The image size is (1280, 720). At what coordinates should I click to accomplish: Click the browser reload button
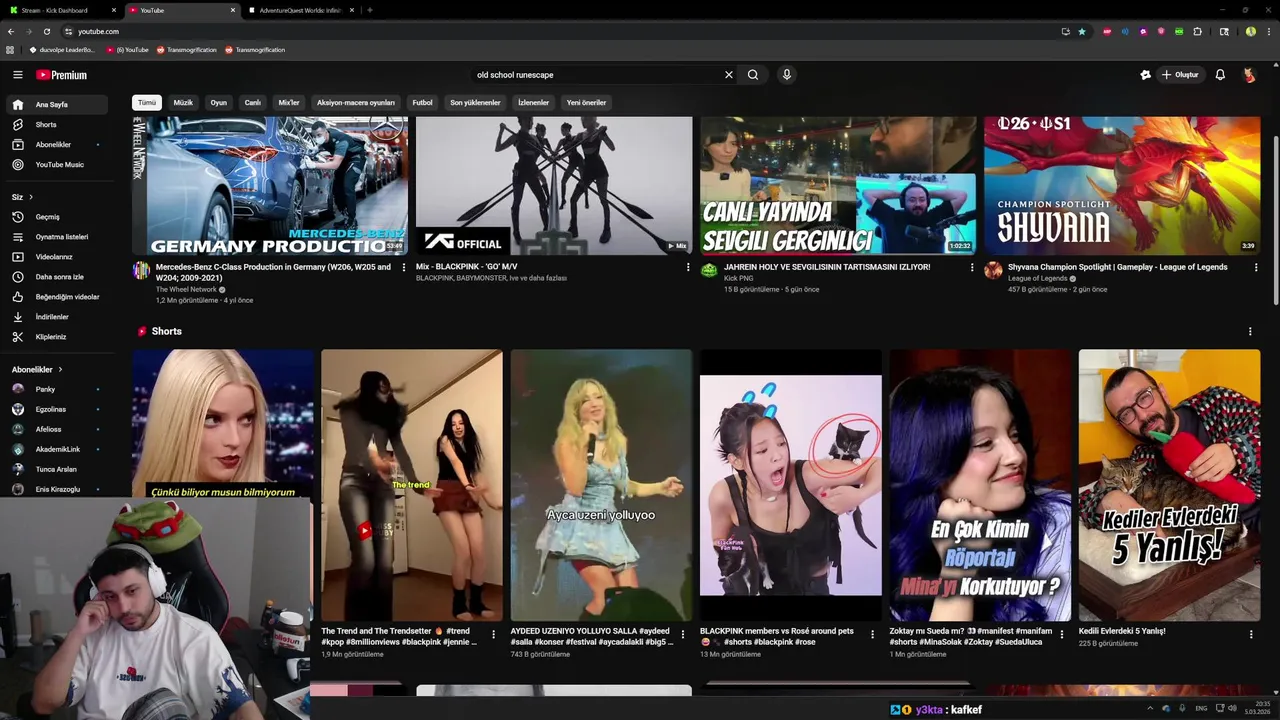[46, 31]
